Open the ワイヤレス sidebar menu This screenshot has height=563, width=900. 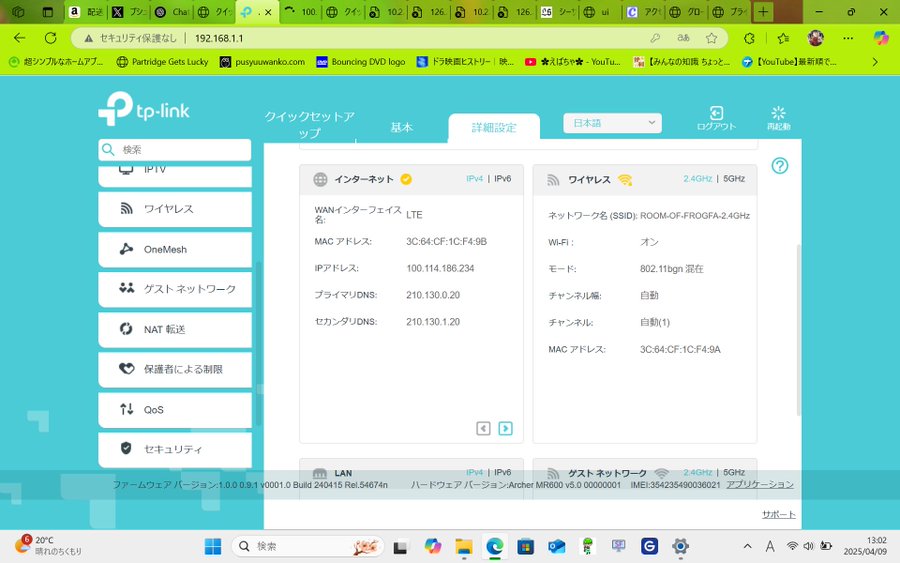click(x=174, y=209)
